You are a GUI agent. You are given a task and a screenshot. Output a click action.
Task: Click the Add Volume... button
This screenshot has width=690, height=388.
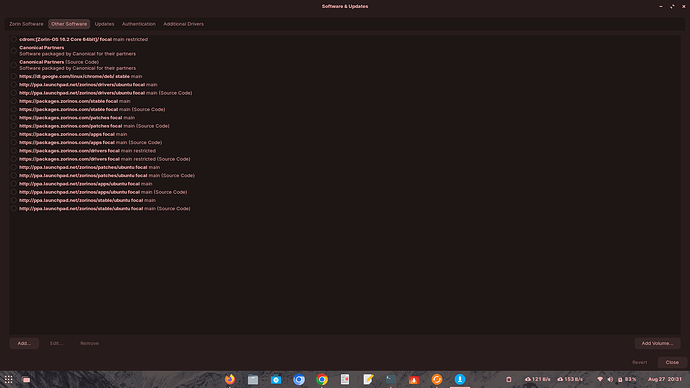point(657,343)
